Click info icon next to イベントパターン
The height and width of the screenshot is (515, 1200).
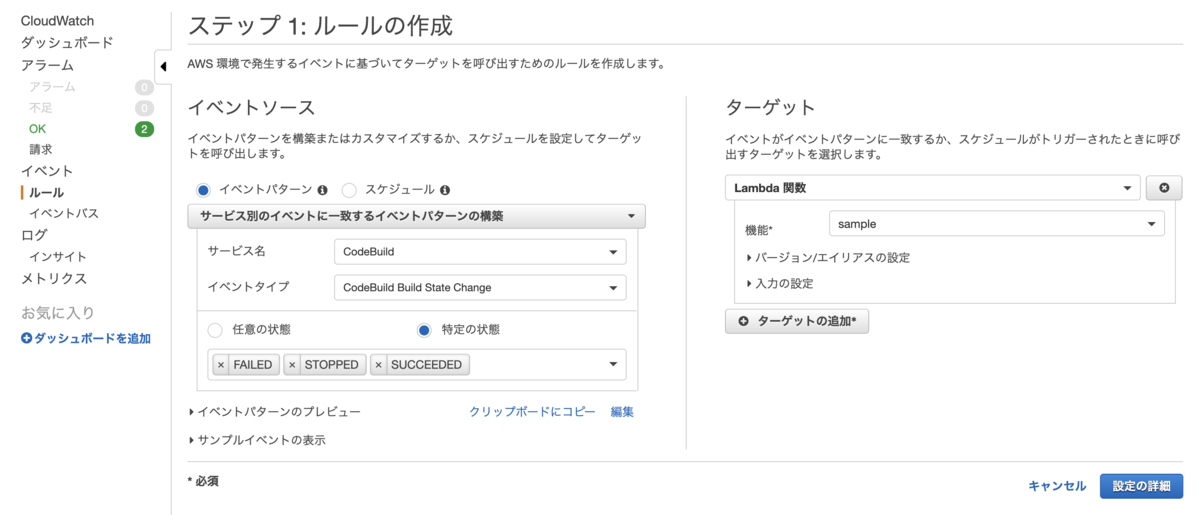323,190
